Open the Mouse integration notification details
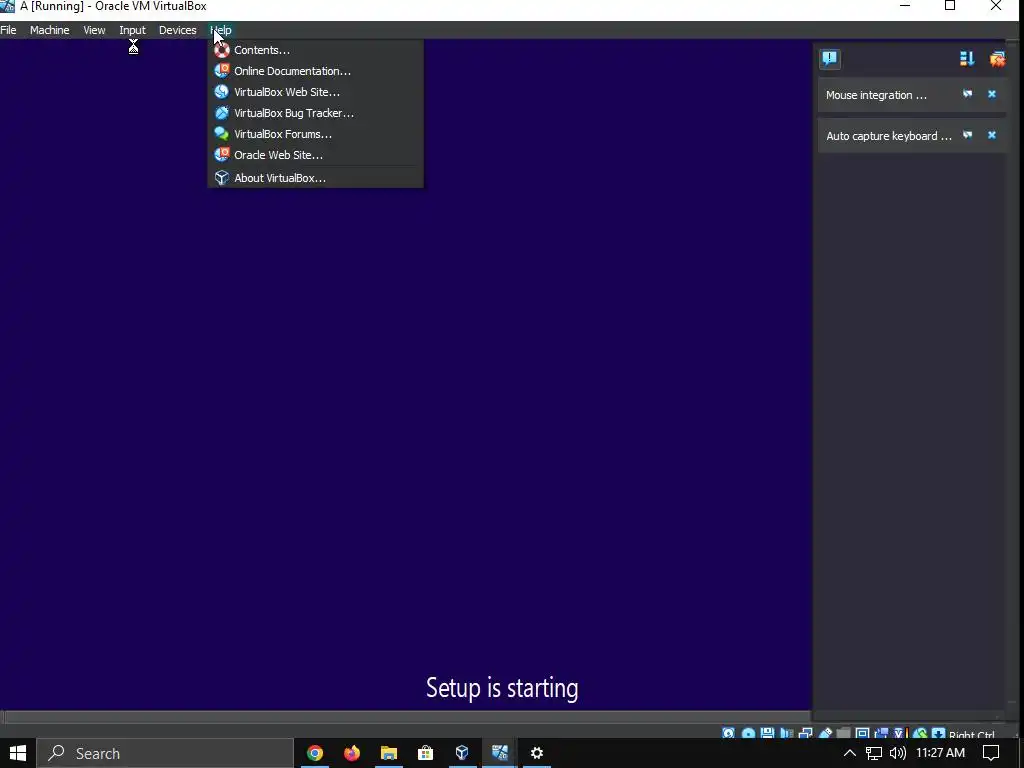Viewport: 1024px width, 768px height. point(876,95)
